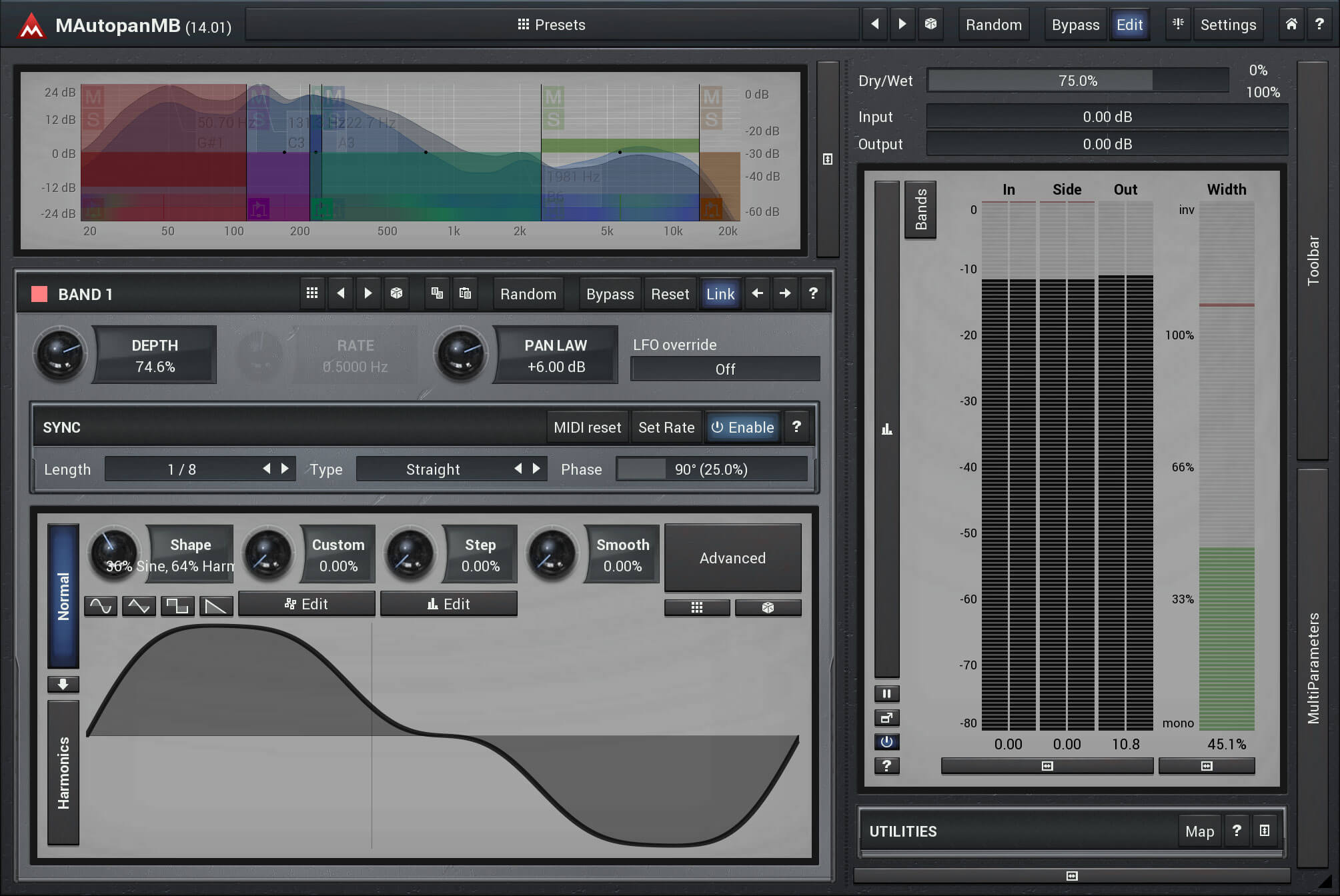
Task: Load the previous global preset arrow
Action: (x=874, y=25)
